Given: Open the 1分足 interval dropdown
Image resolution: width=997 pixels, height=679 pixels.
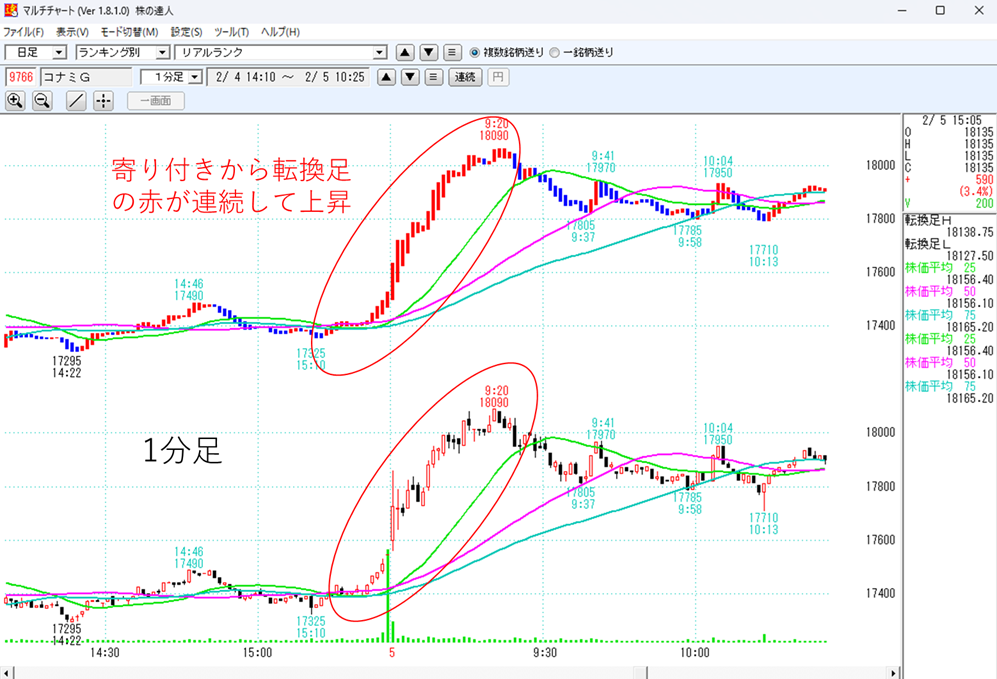Looking at the screenshot, I should click(195, 78).
